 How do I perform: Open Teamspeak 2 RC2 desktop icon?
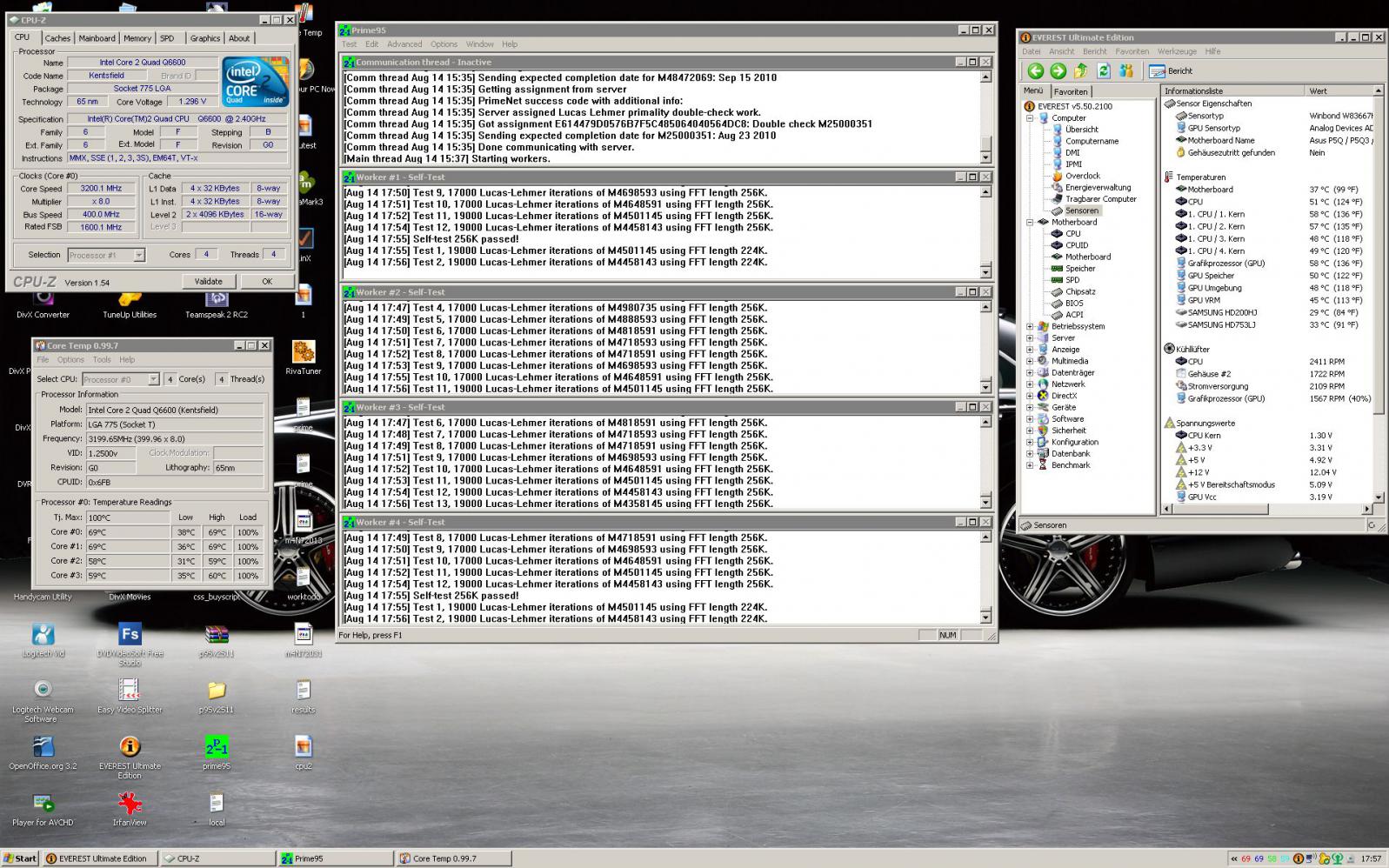pos(217,303)
